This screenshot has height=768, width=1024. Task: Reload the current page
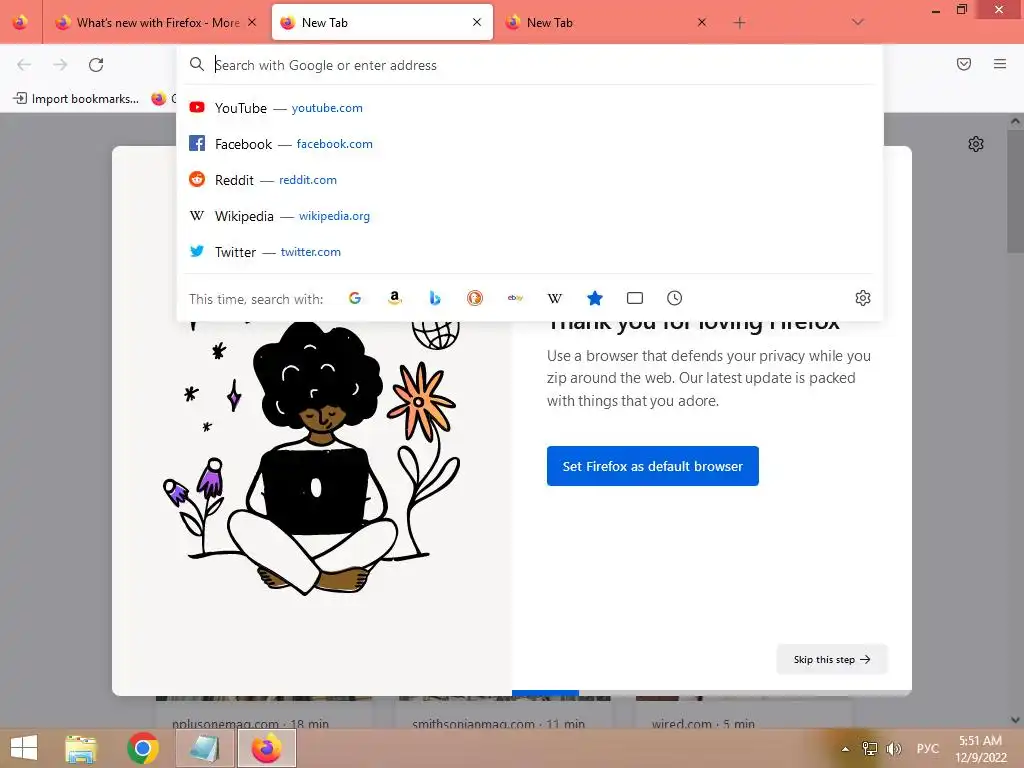coord(96,65)
